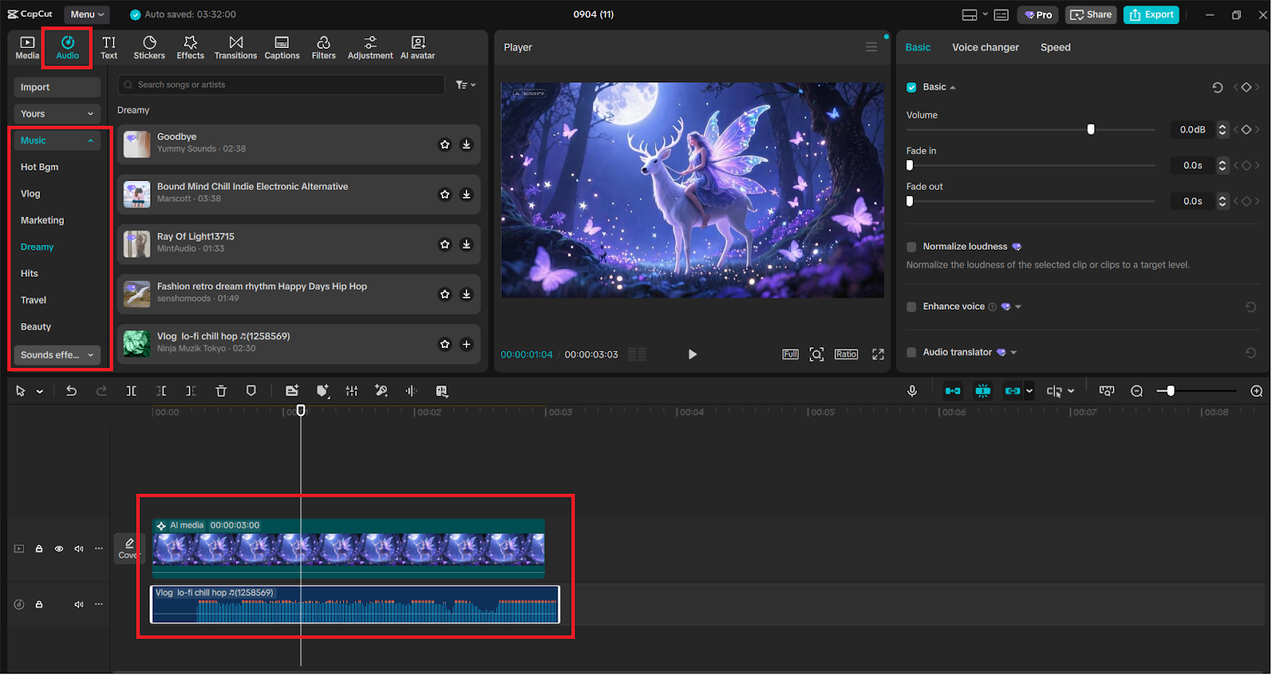Image resolution: width=1280 pixels, height=676 pixels.
Task: Enter fullscreen preview
Action: tap(878, 354)
